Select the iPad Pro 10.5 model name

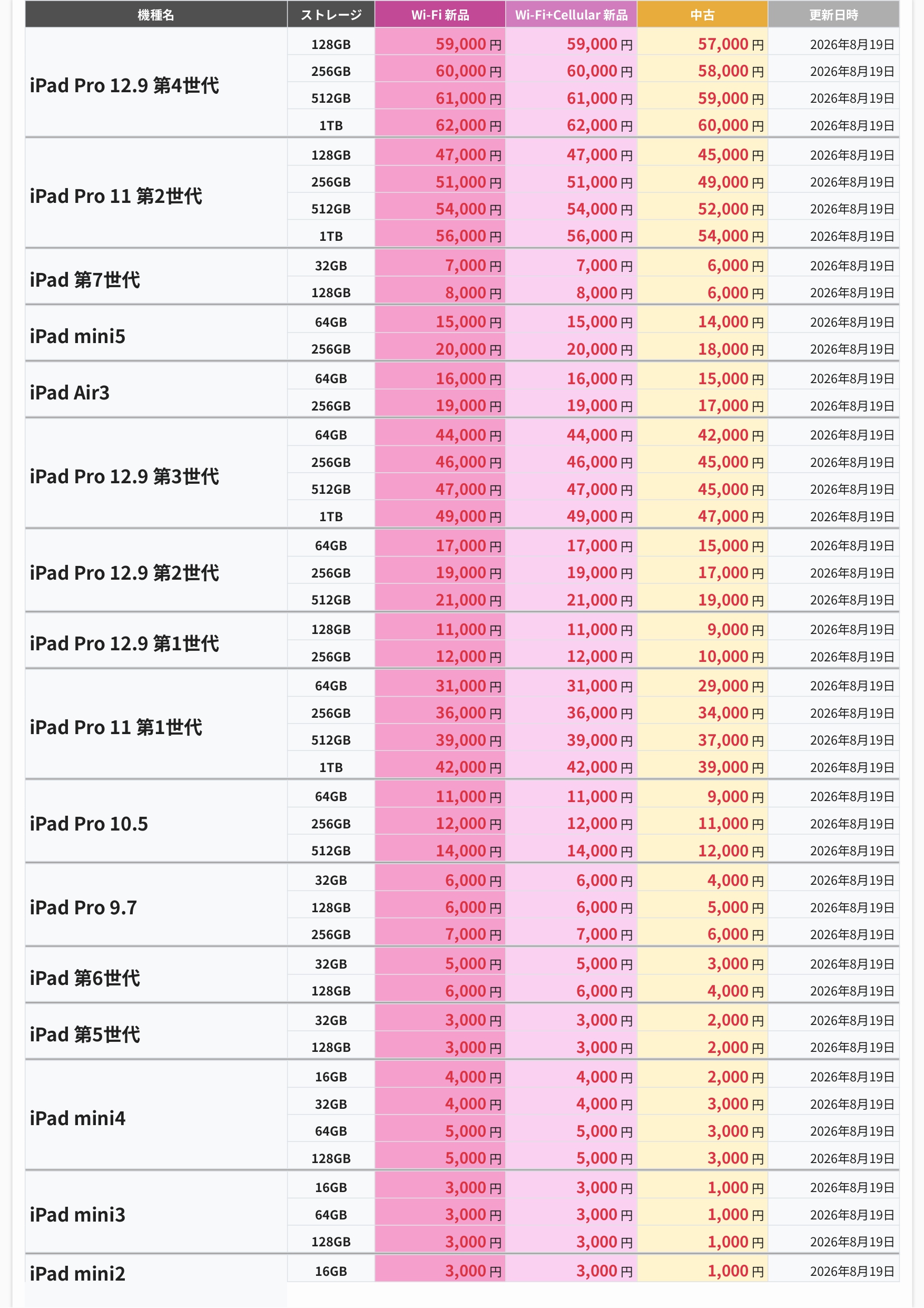pos(89,823)
